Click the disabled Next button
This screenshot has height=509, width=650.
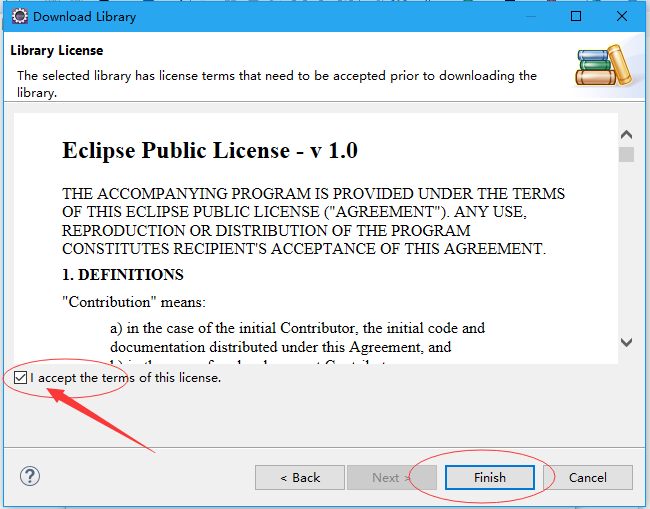(x=392, y=477)
